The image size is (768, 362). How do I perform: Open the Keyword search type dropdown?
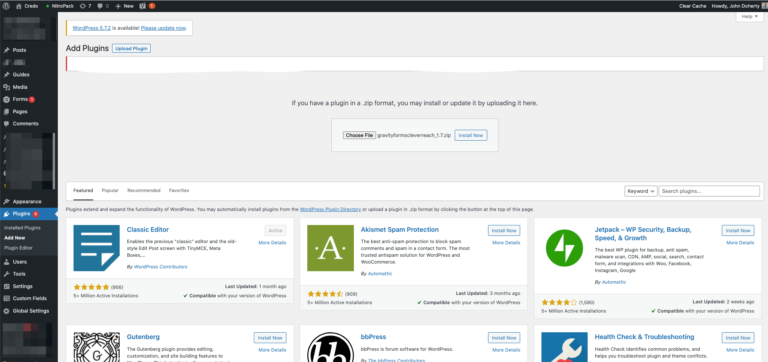pyautogui.click(x=641, y=191)
